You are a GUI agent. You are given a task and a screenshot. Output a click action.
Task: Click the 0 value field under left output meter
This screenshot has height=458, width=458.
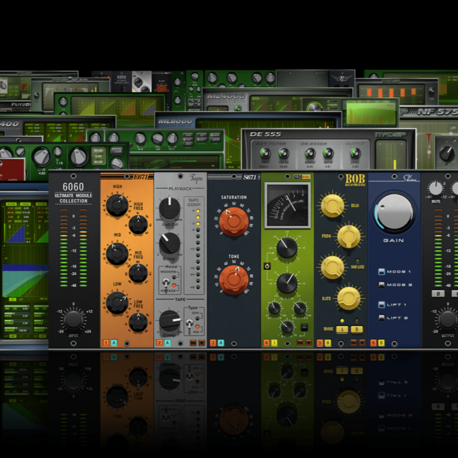[x=438, y=294]
